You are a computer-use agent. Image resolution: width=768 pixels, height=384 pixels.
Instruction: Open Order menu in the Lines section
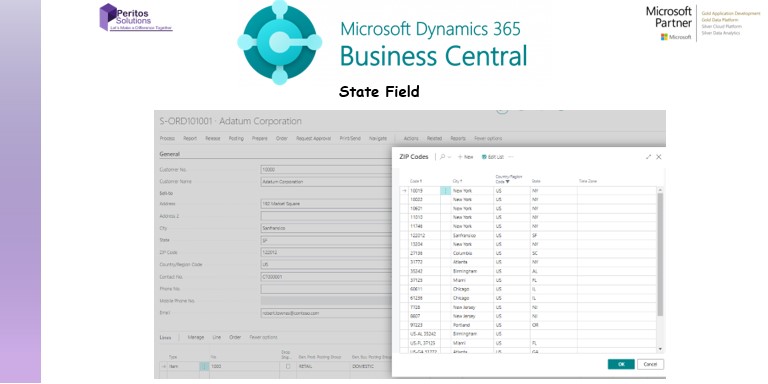235,337
